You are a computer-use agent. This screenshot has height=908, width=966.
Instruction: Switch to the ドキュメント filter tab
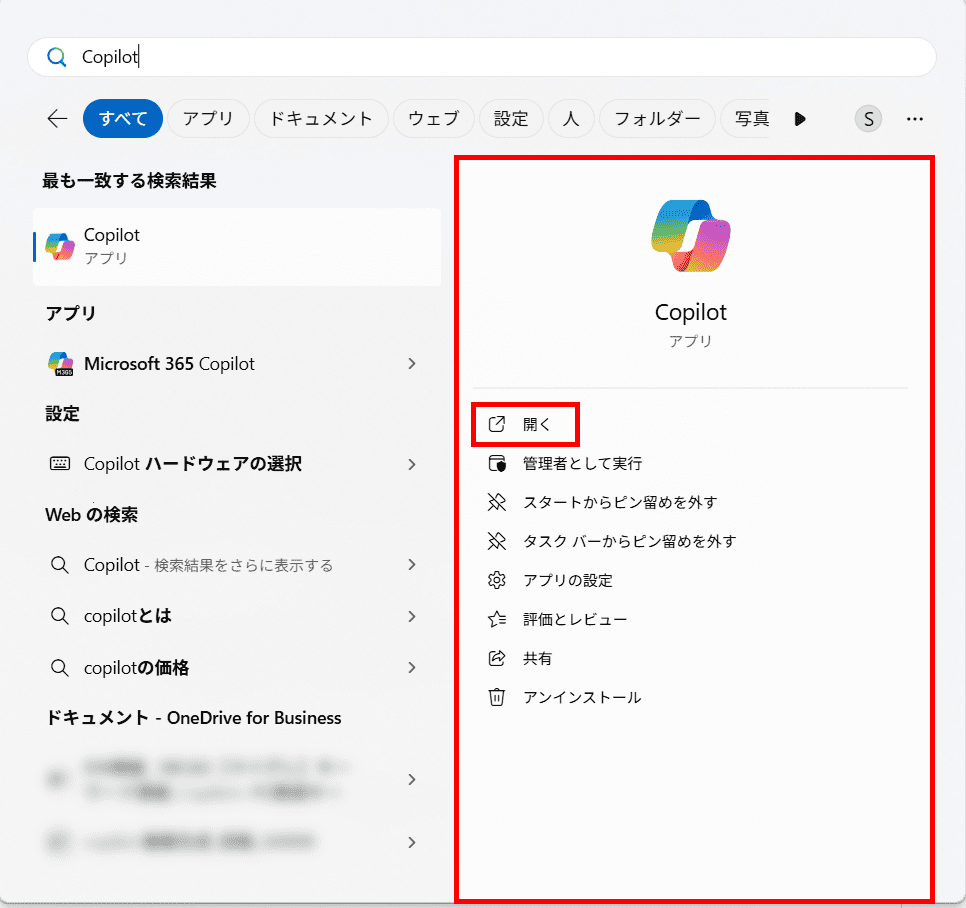(321, 118)
